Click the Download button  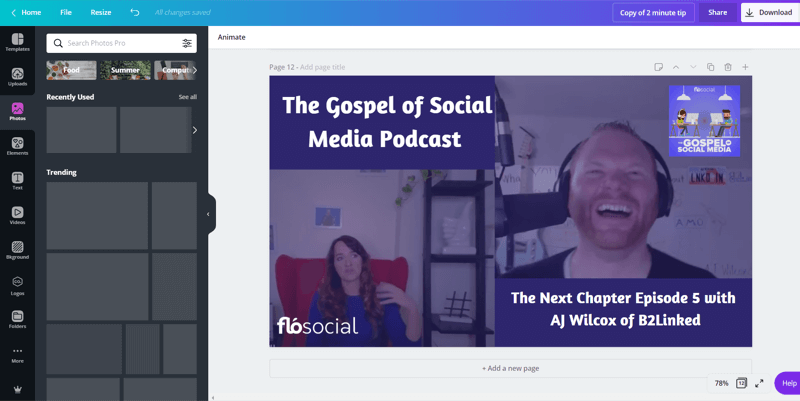coord(770,13)
